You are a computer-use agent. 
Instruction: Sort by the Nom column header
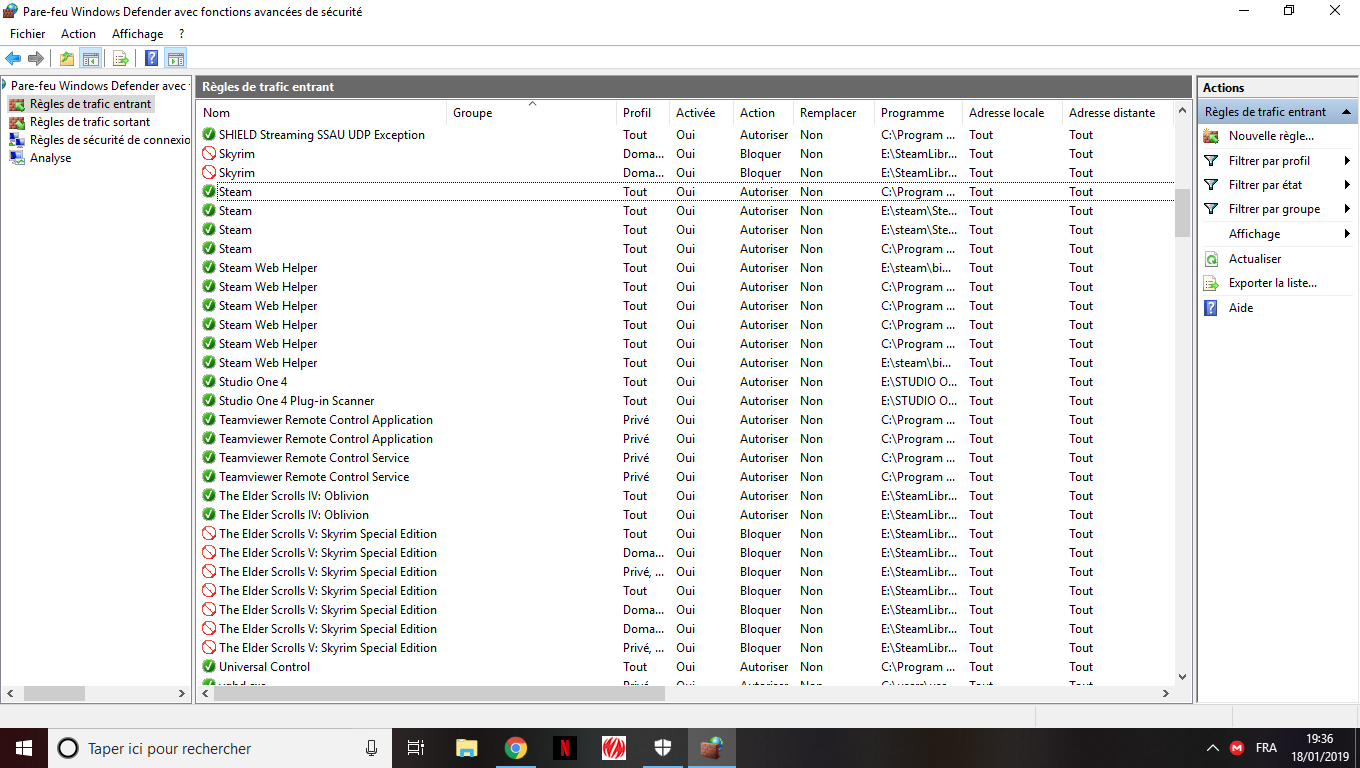tap(322, 113)
